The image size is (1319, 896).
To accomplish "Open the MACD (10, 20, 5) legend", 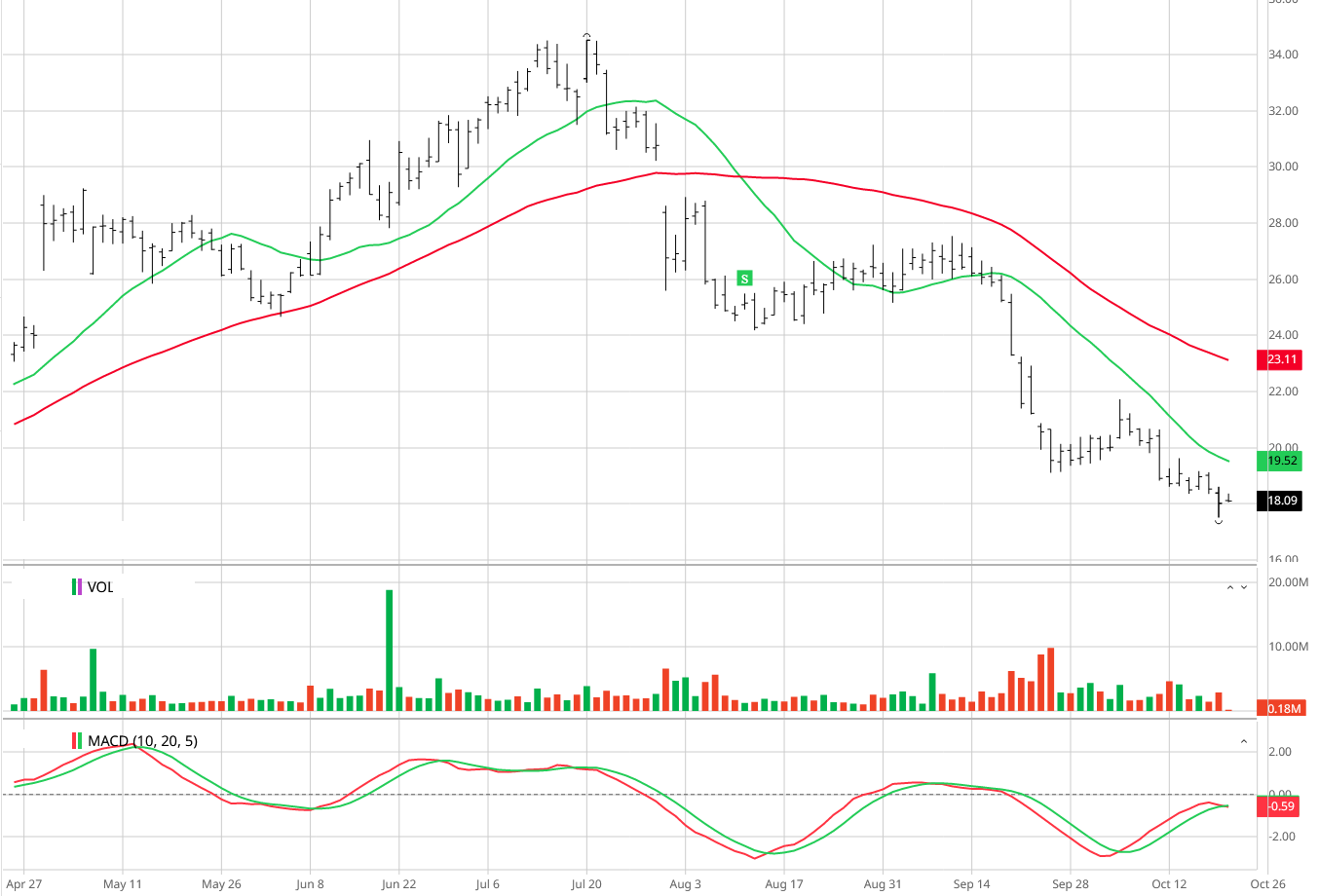I will point(142,741).
